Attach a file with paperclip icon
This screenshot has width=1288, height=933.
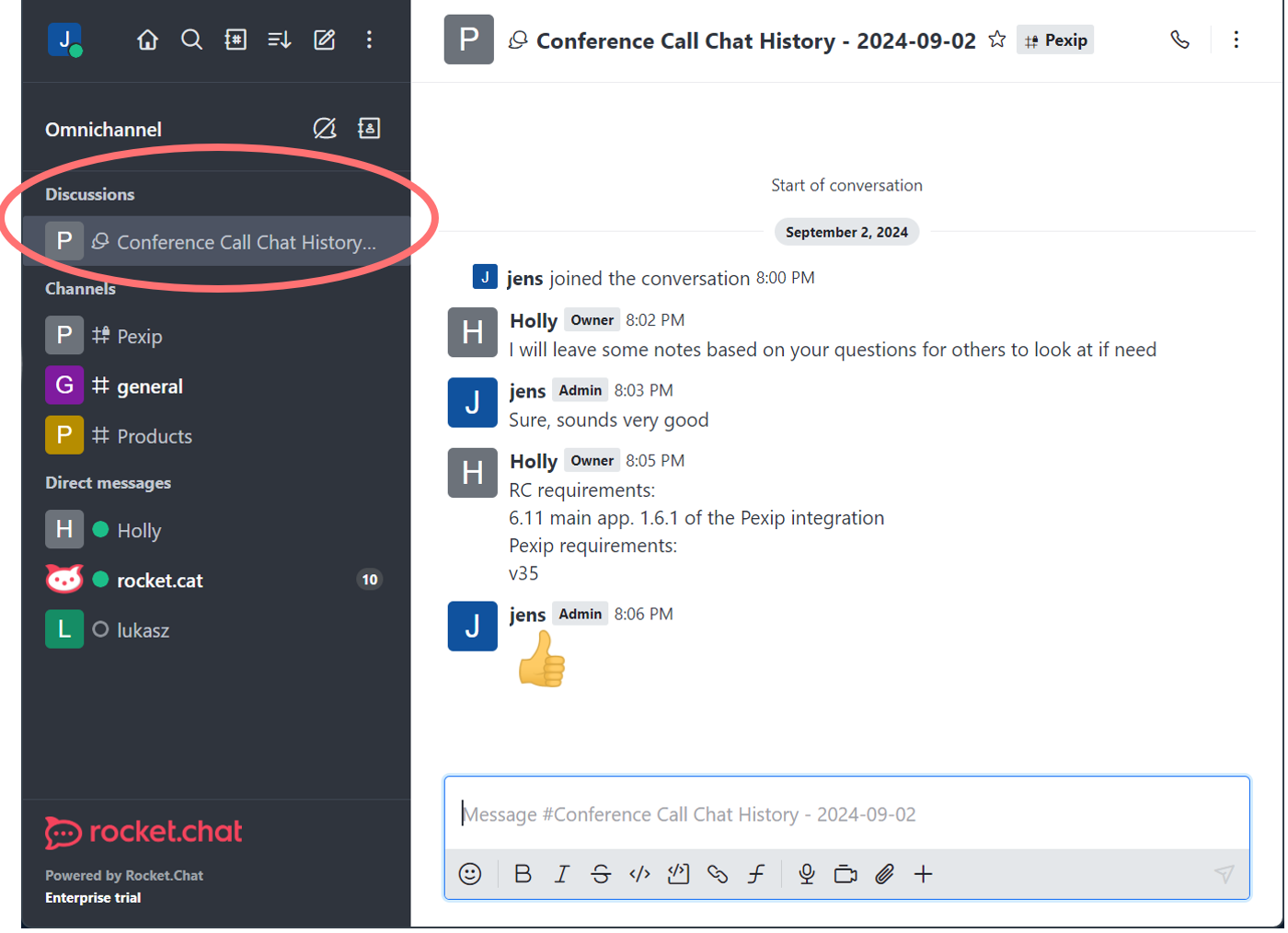884,874
